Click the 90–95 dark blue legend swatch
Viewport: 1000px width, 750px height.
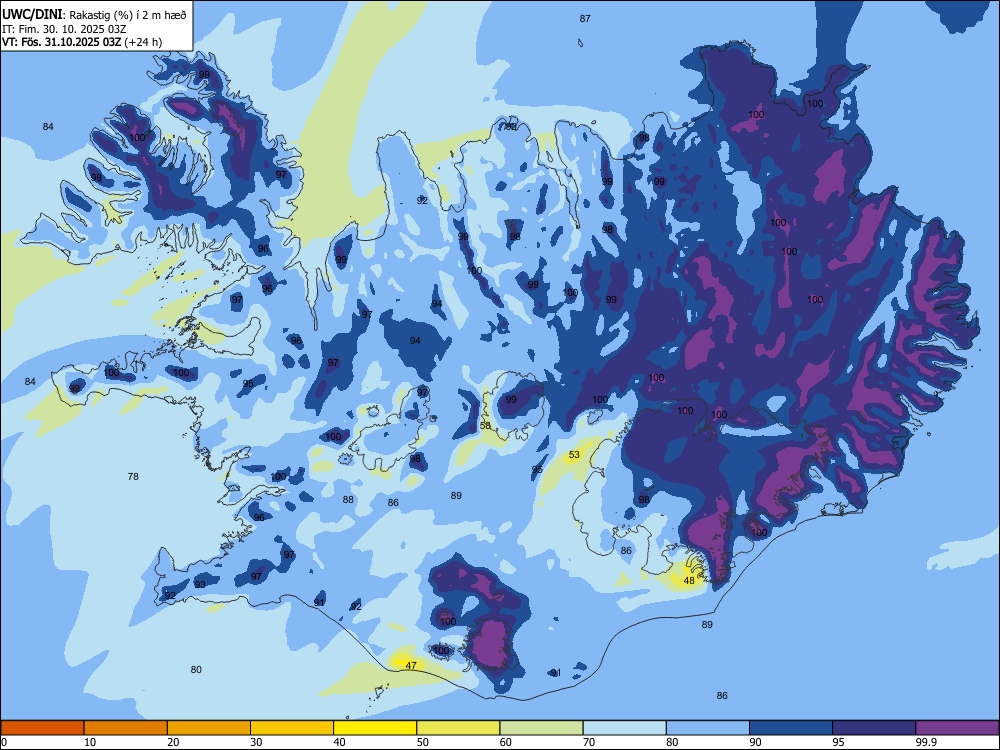(x=791, y=728)
